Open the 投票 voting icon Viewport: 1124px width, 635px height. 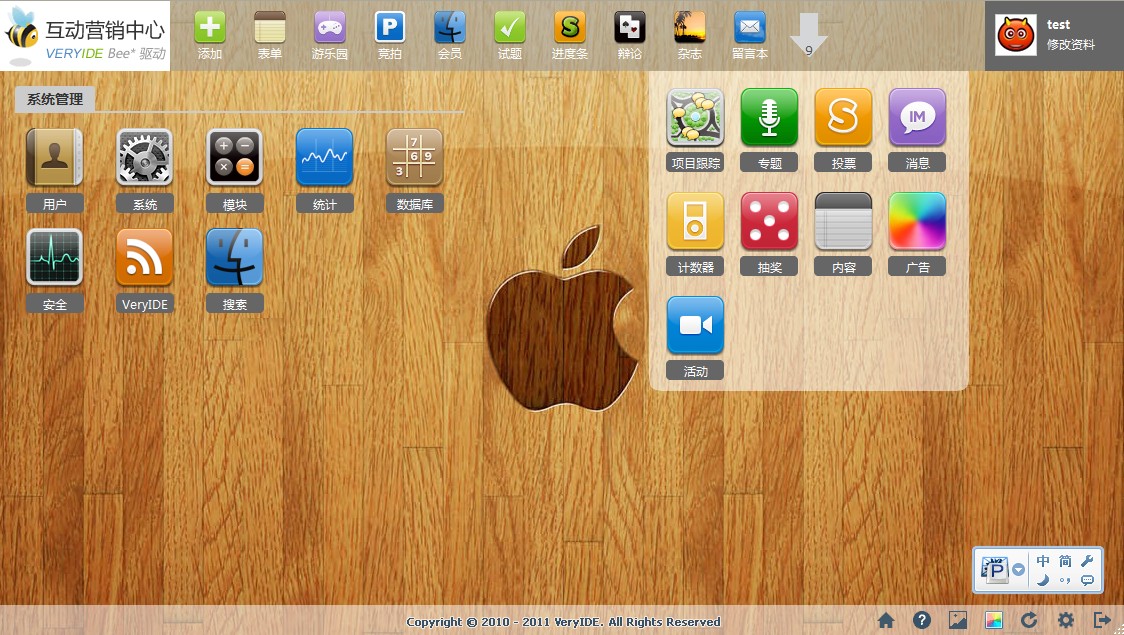click(x=843, y=118)
